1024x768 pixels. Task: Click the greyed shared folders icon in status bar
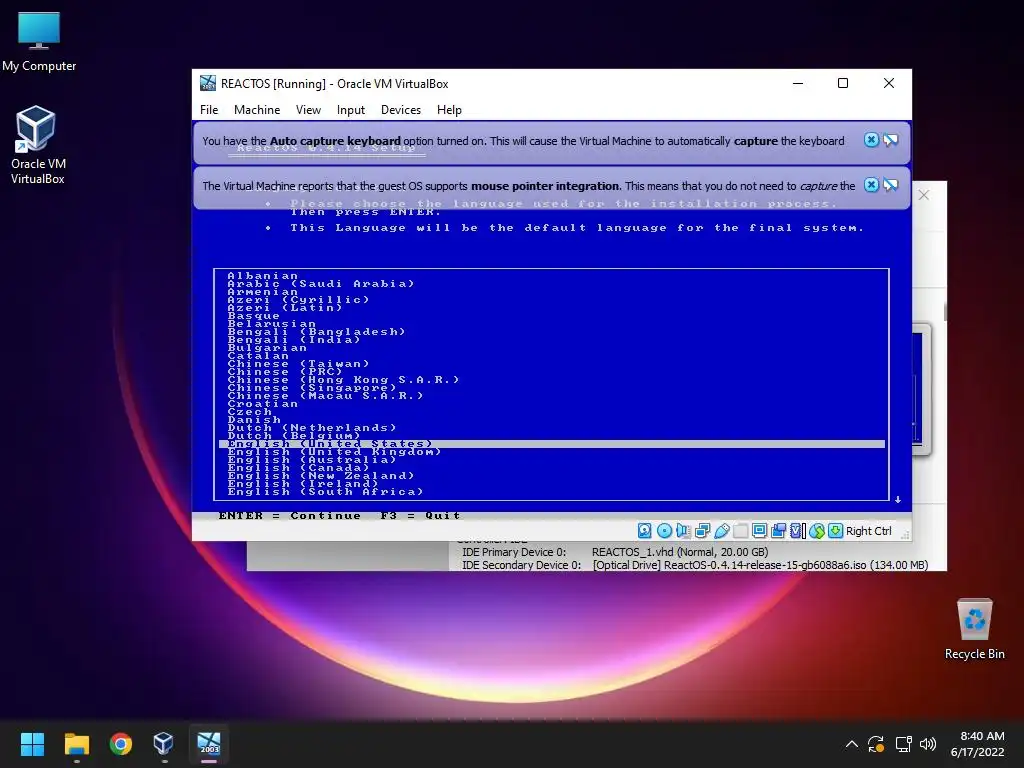pos(741,531)
